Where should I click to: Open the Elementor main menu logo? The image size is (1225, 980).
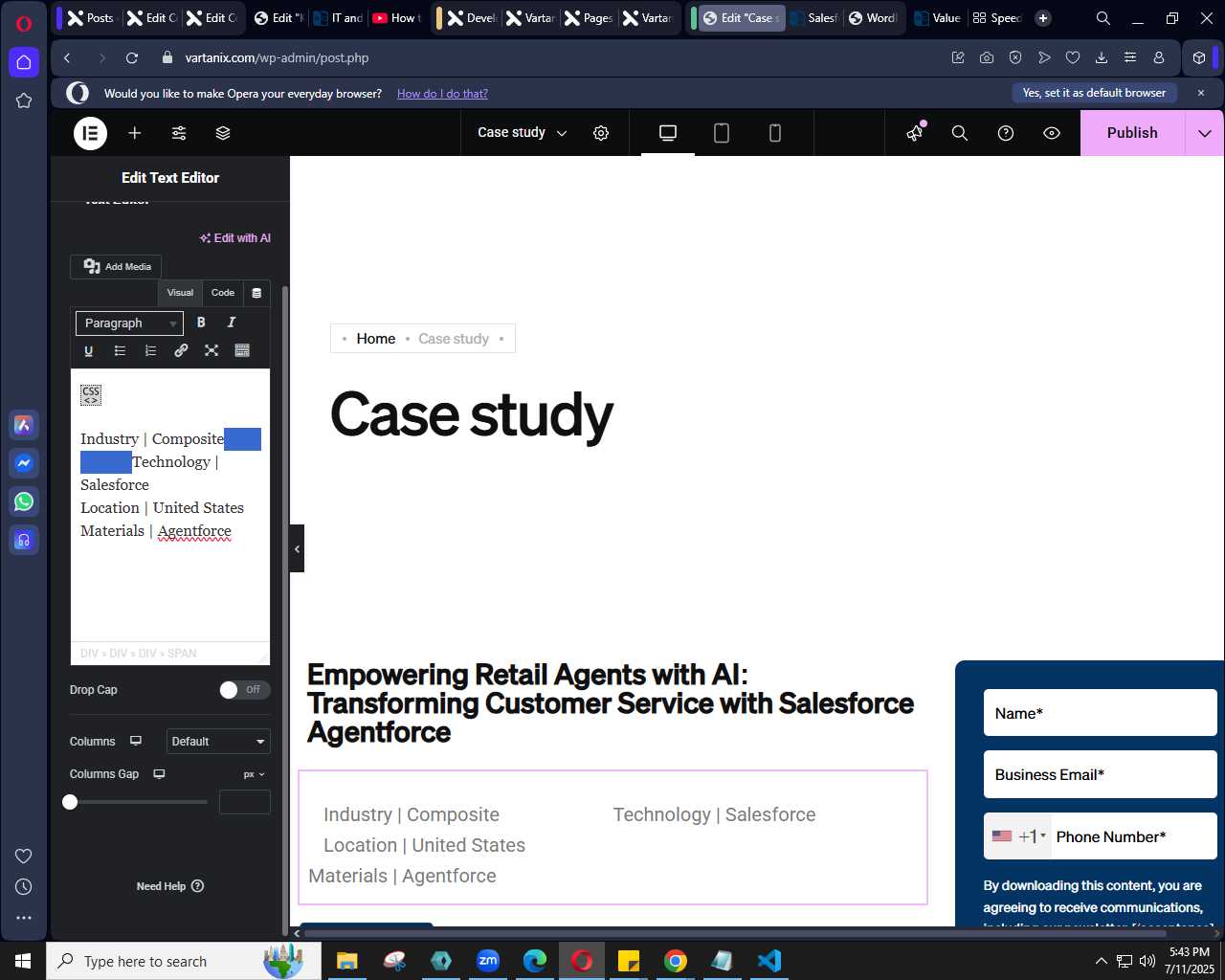click(x=91, y=133)
